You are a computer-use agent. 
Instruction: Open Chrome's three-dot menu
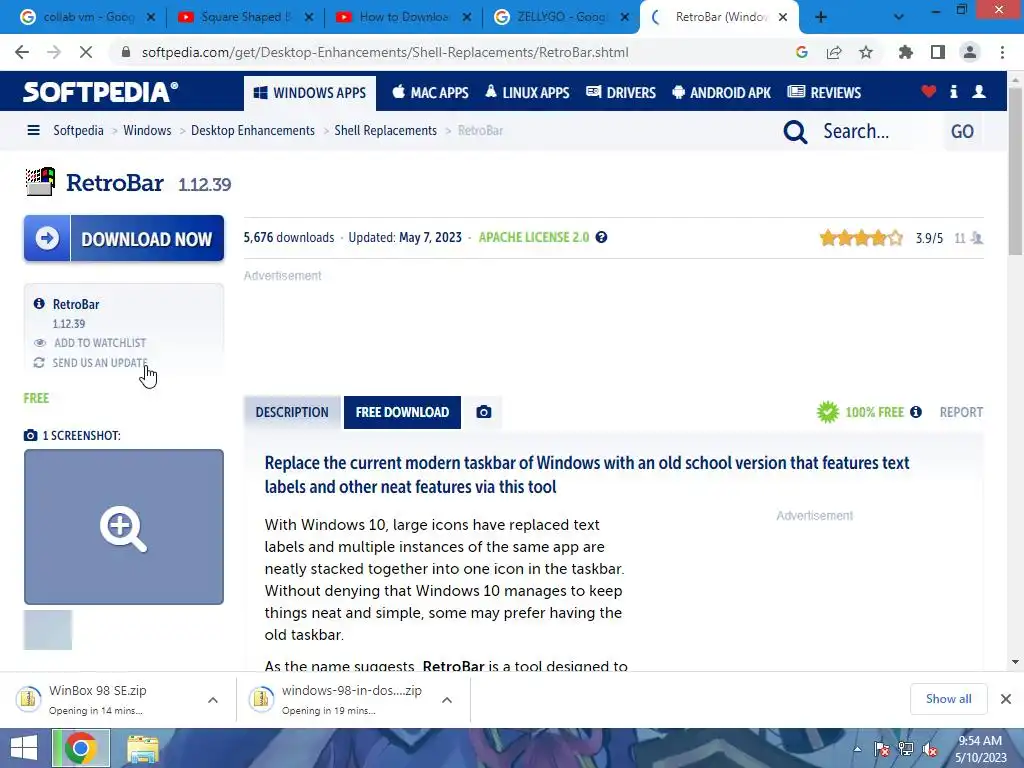(1002, 52)
